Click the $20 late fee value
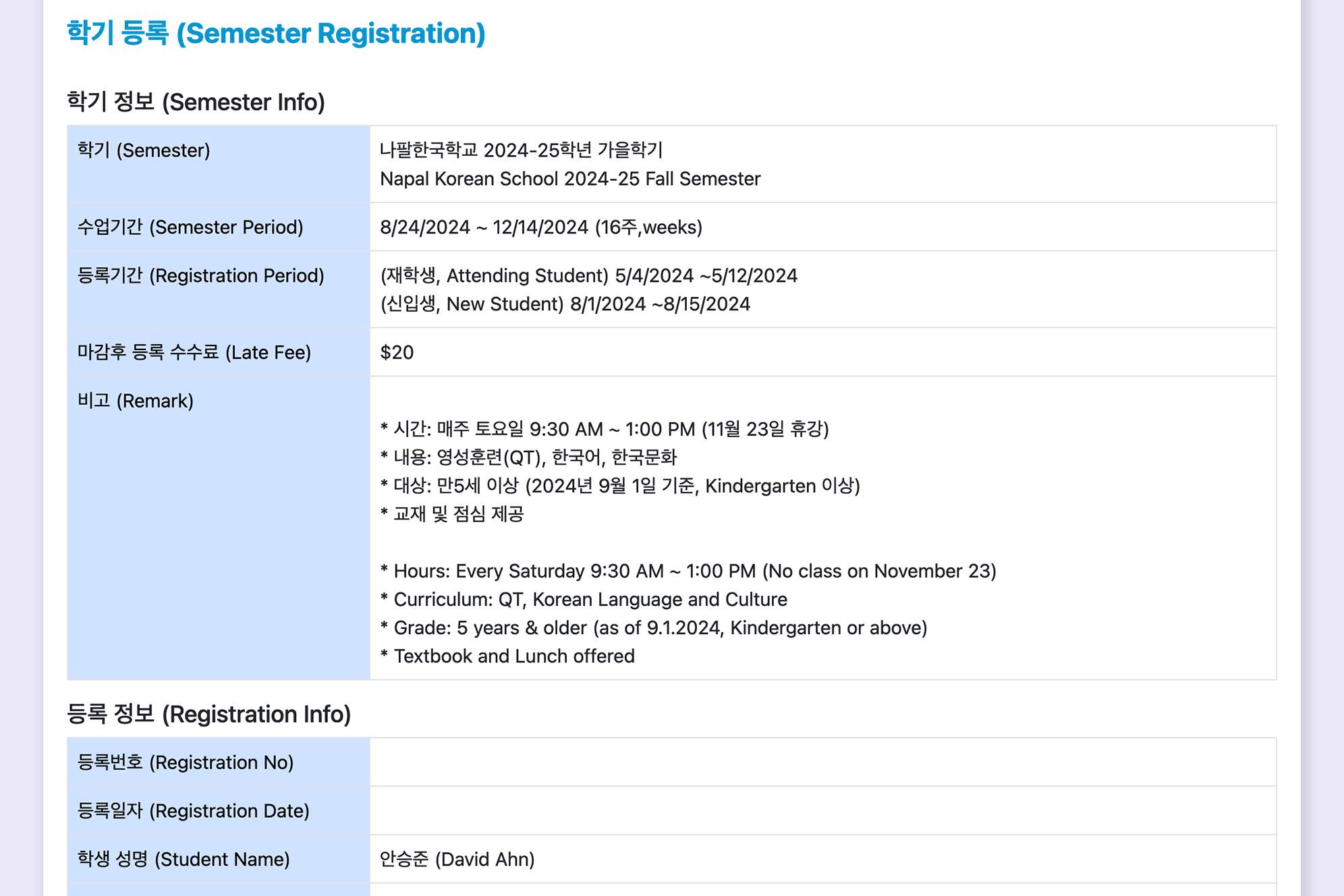This screenshot has height=896, width=1344. click(397, 352)
